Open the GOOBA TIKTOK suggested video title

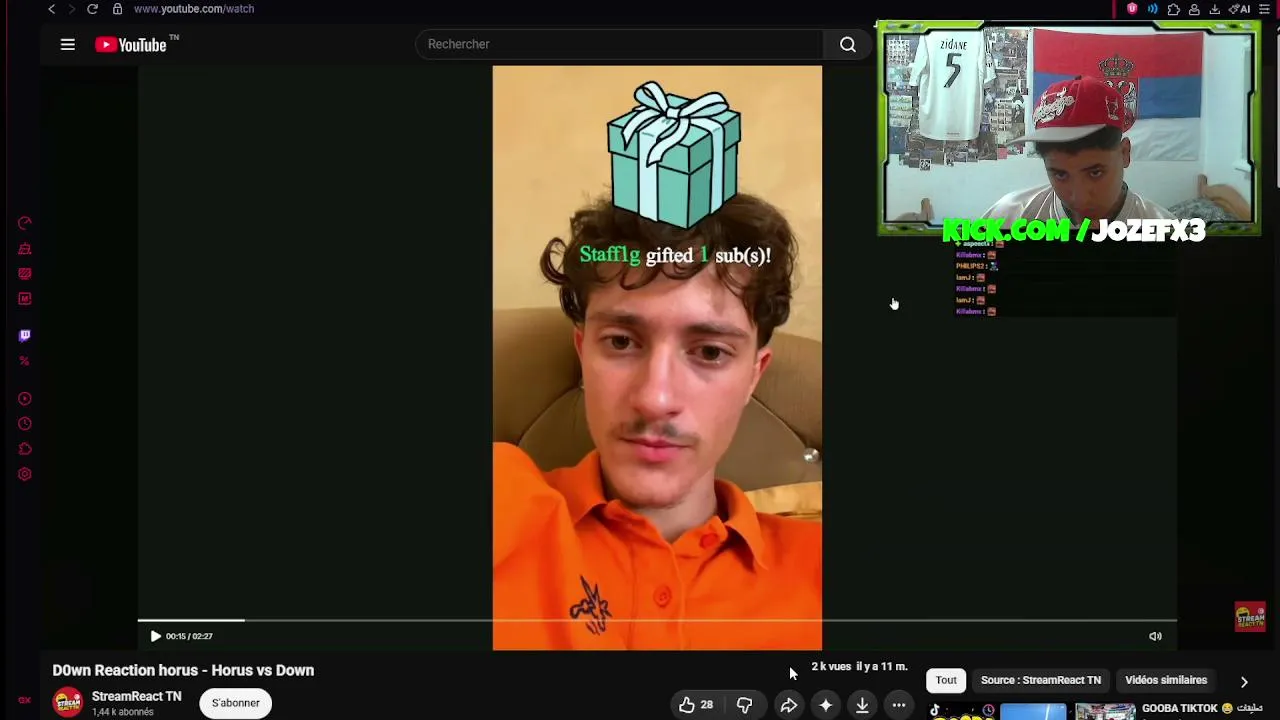pos(1202,708)
